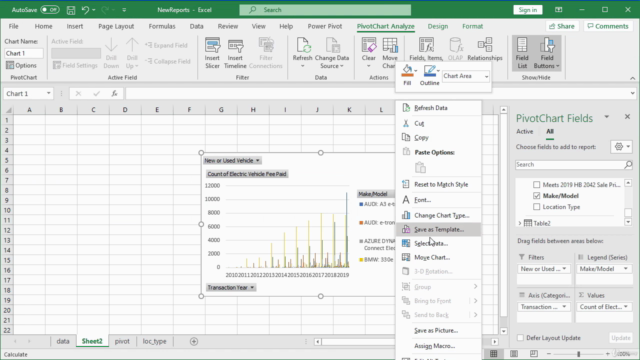This screenshot has width=640, height=360.
Task: Choose Save as Picture menu entry
Action: (438, 330)
